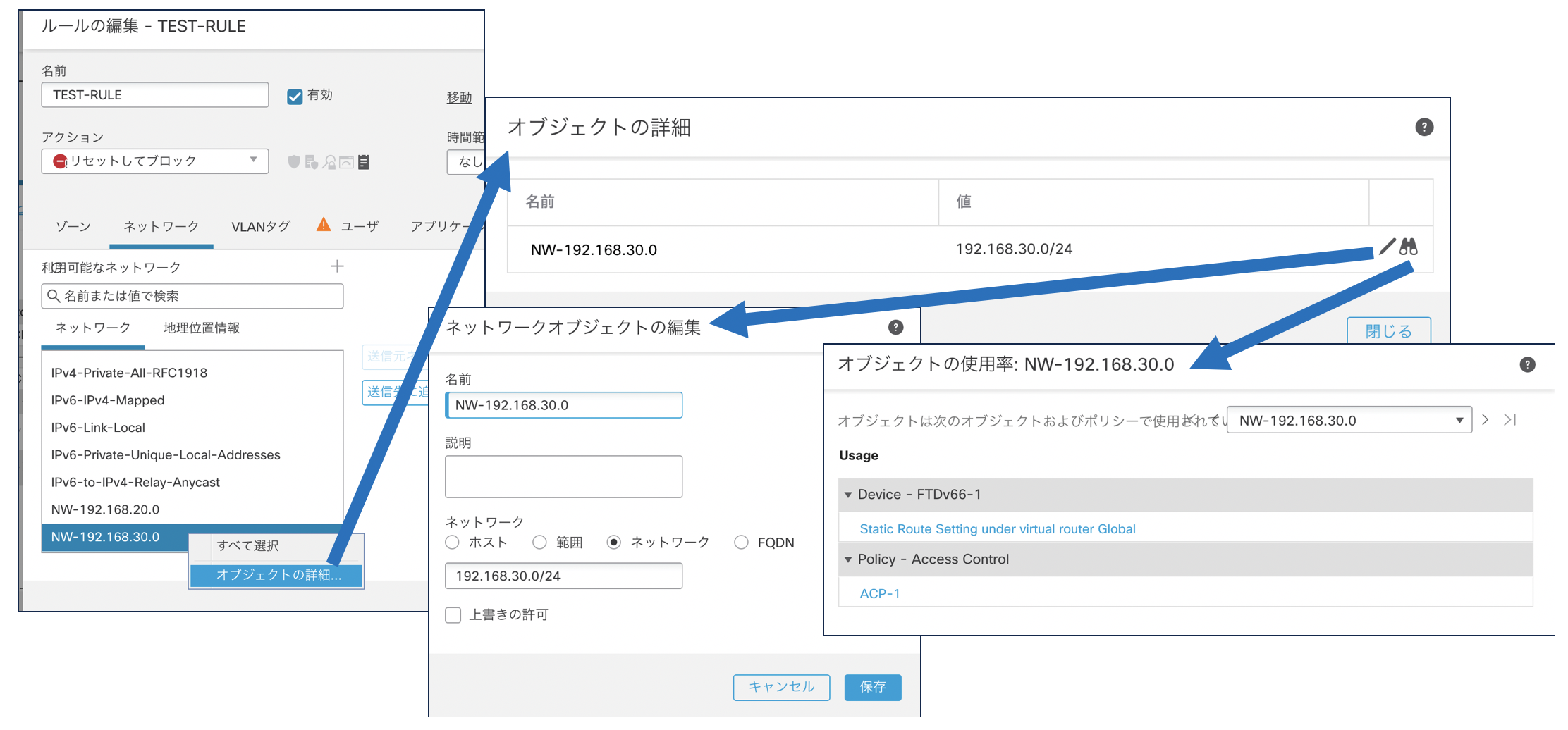Select the ホスト radio button
The height and width of the screenshot is (730, 1568).
point(453,543)
